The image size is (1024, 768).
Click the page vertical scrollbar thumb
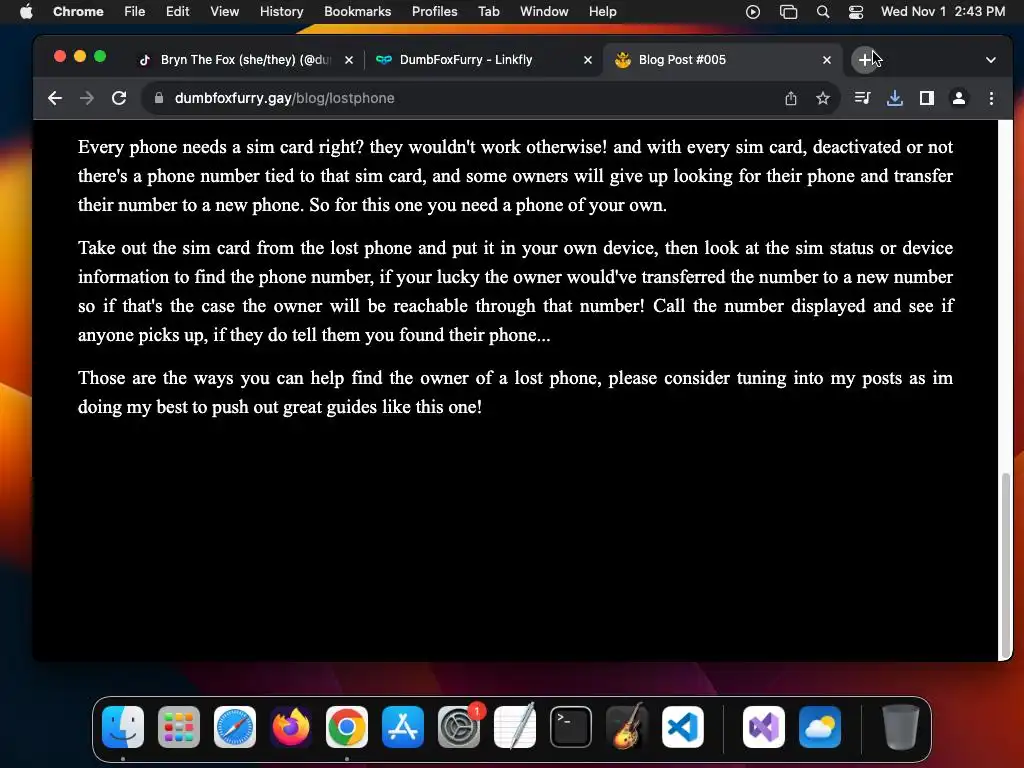pos(1006,566)
